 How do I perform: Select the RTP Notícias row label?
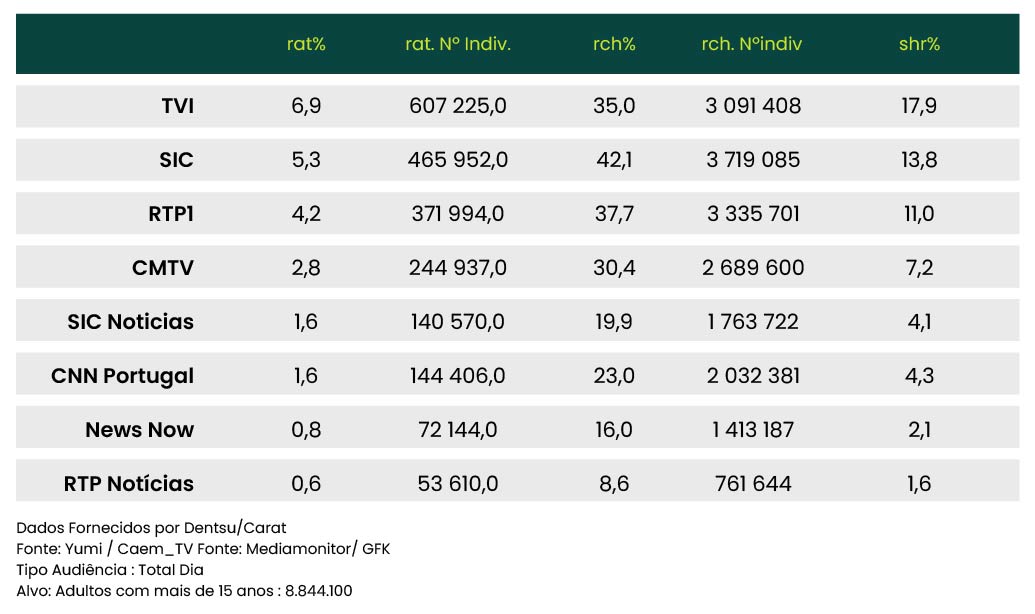tap(128, 484)
